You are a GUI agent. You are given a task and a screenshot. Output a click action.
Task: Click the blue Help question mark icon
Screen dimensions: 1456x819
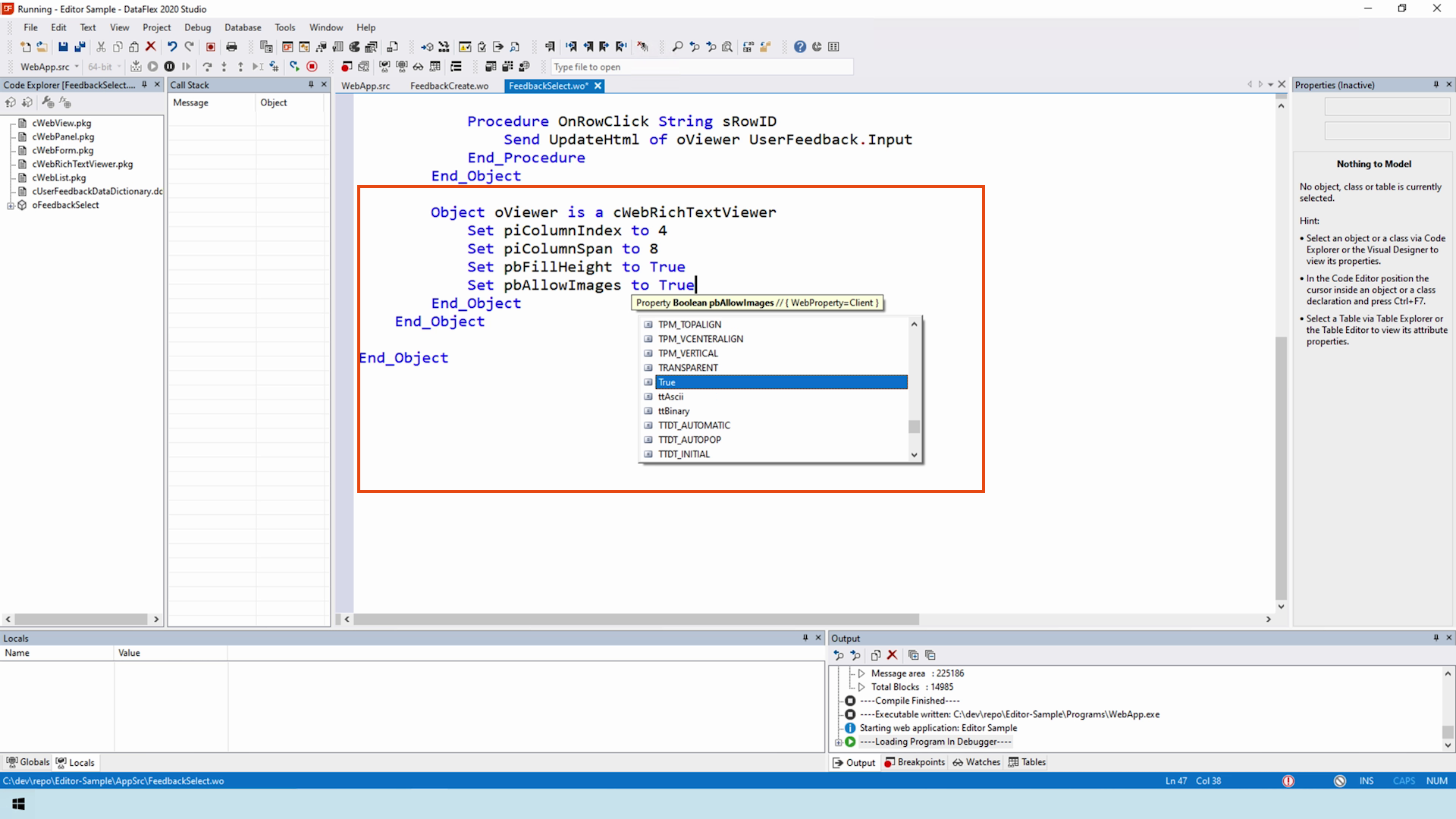[x=799, y=47]
